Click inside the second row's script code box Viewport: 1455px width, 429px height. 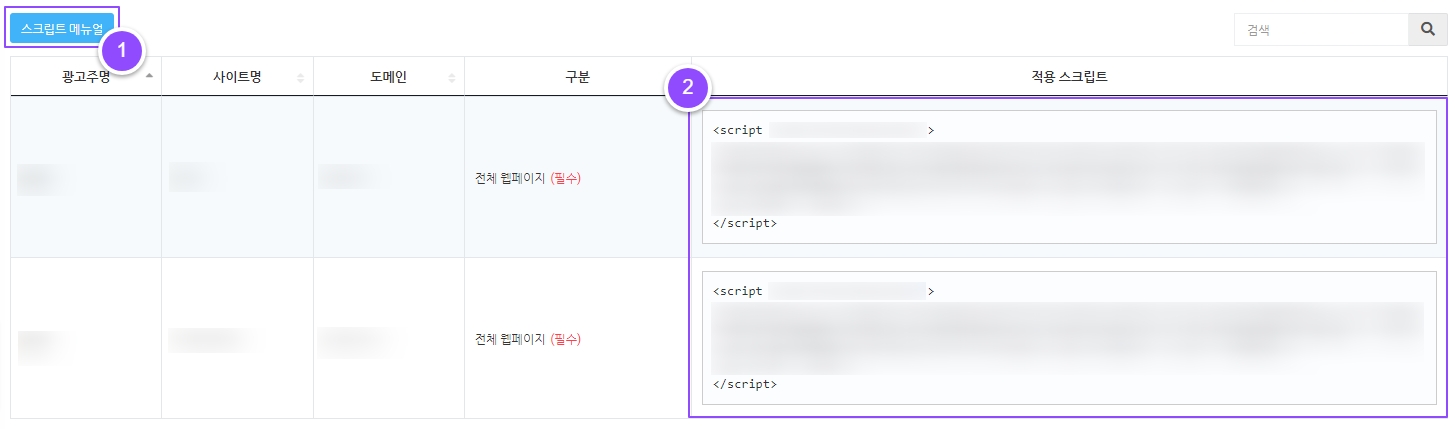pos(1068,337)
